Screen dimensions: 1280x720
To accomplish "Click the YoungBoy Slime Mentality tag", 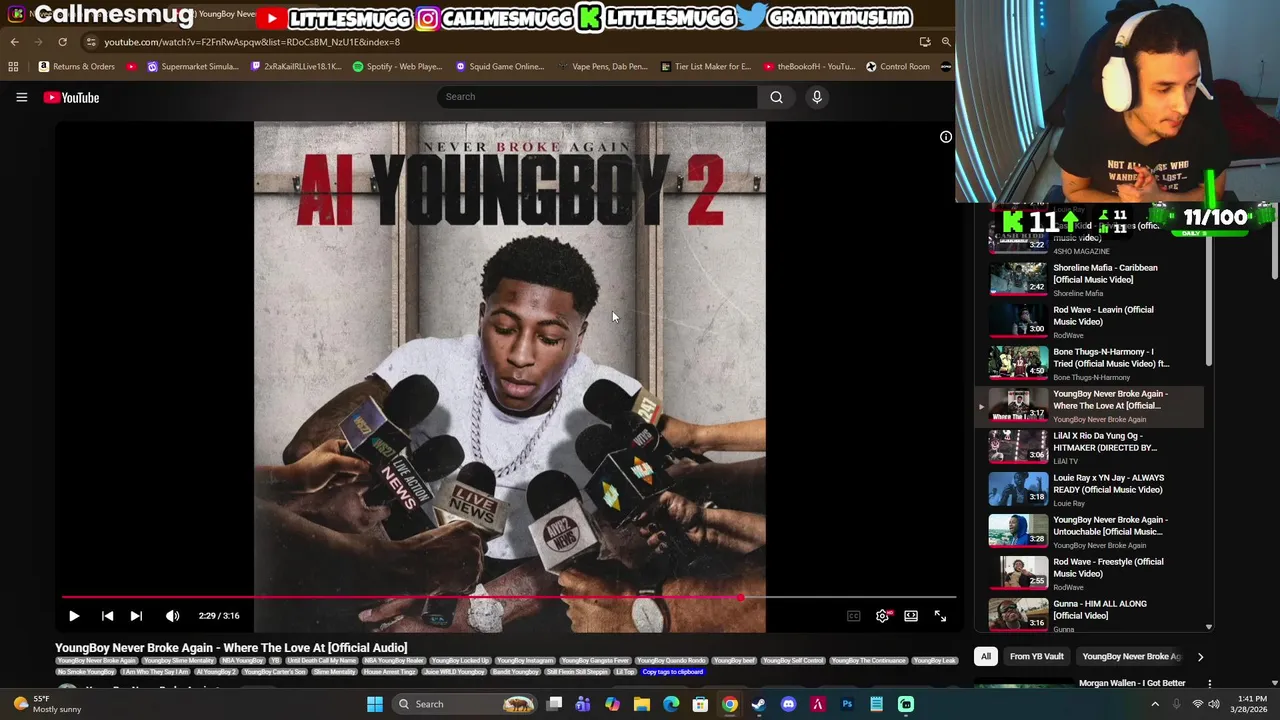I will point(181,661).
